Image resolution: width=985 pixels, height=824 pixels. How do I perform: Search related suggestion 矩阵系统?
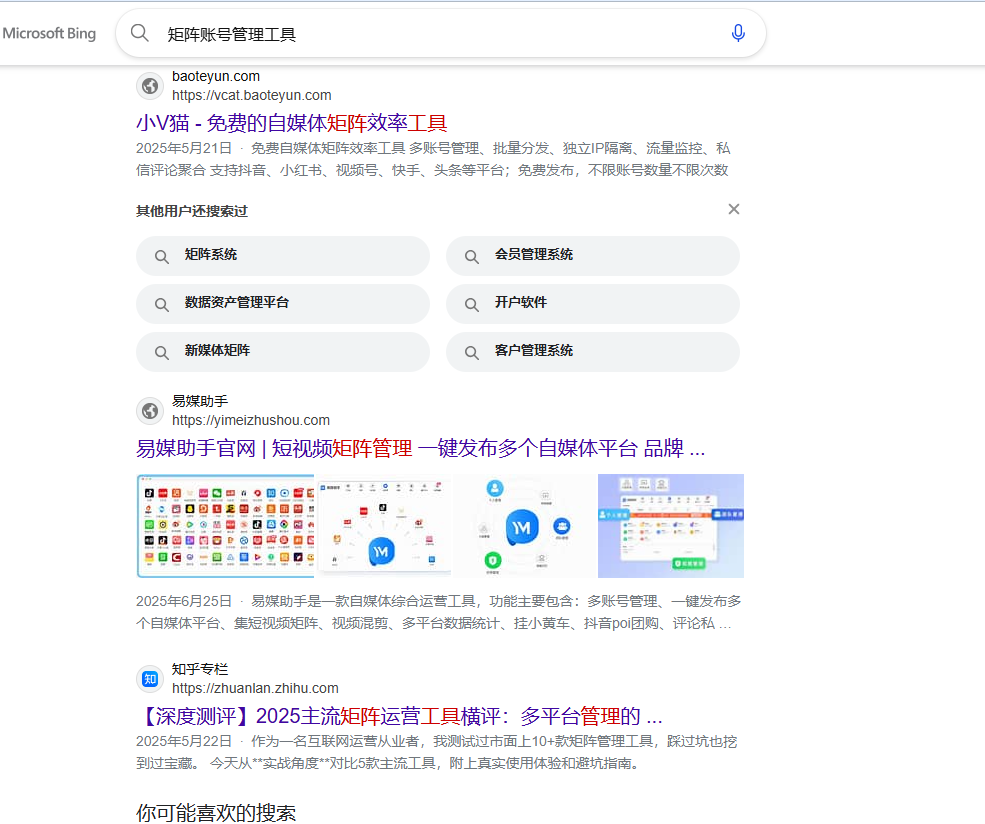pyautogui.click(x=283, y=256)
